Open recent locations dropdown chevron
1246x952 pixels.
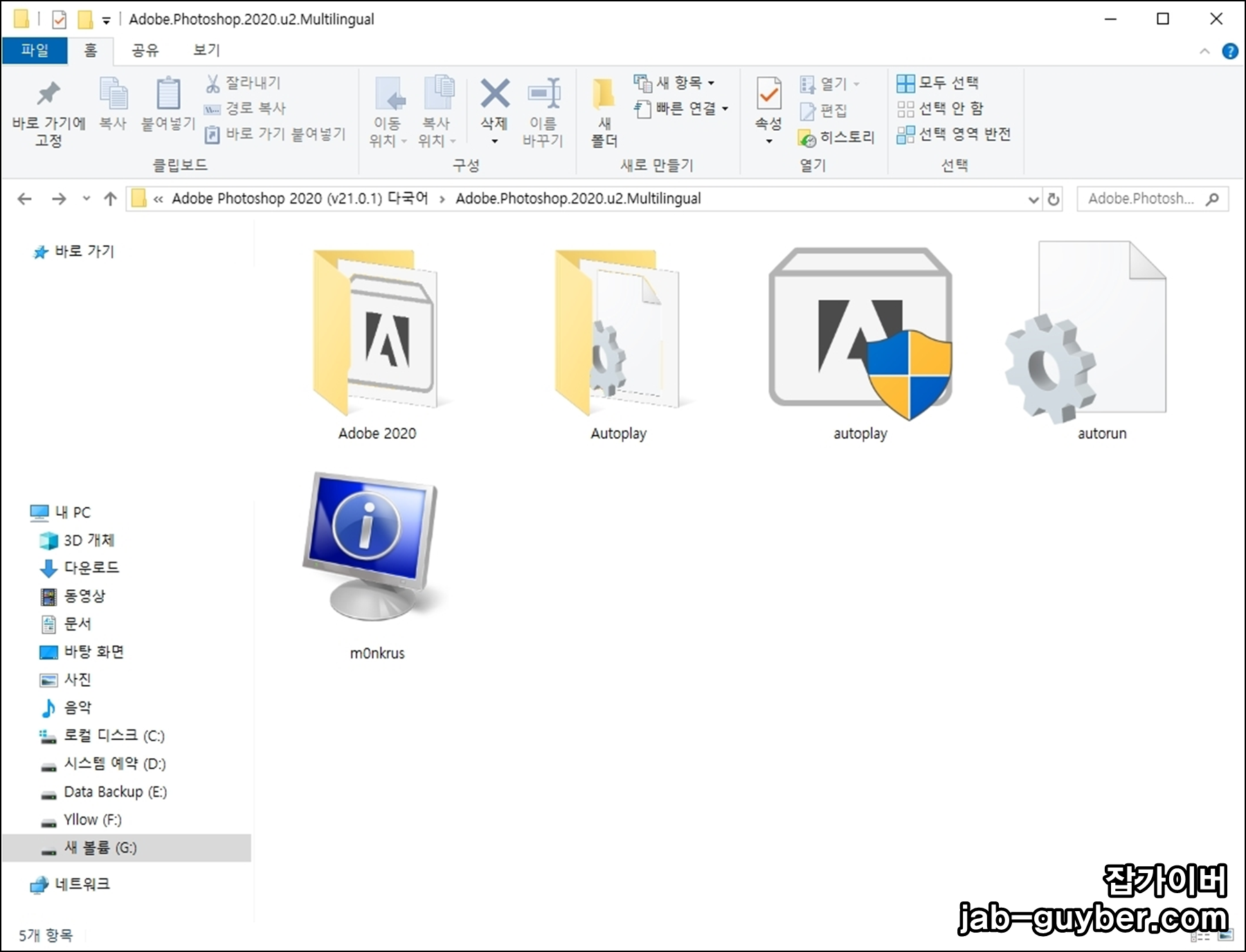(x=87, y=199)
